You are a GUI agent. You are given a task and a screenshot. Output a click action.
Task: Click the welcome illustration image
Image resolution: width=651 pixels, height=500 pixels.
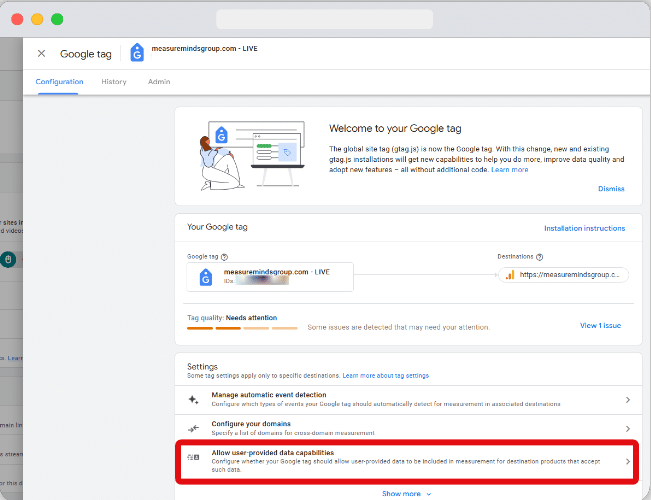[252, 155]
